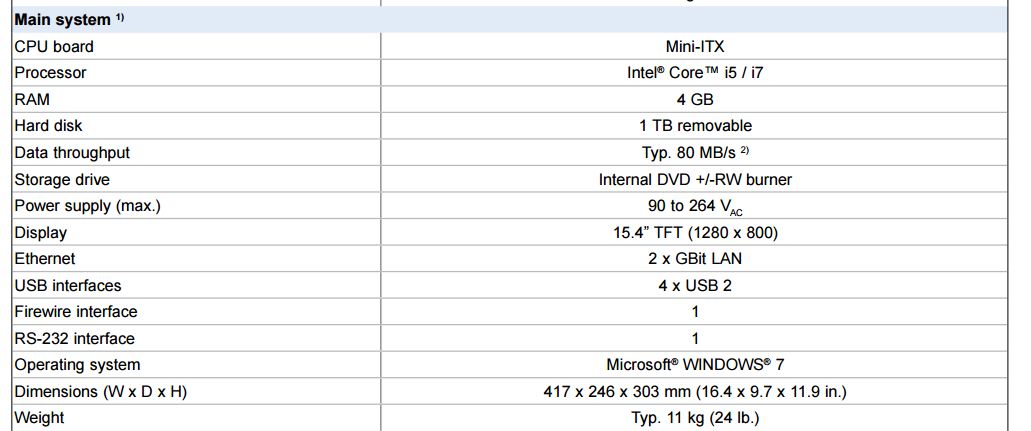This screenshot has width=1031, height=431.
Task: Click the Data throughput label
Action: [72, 153]
